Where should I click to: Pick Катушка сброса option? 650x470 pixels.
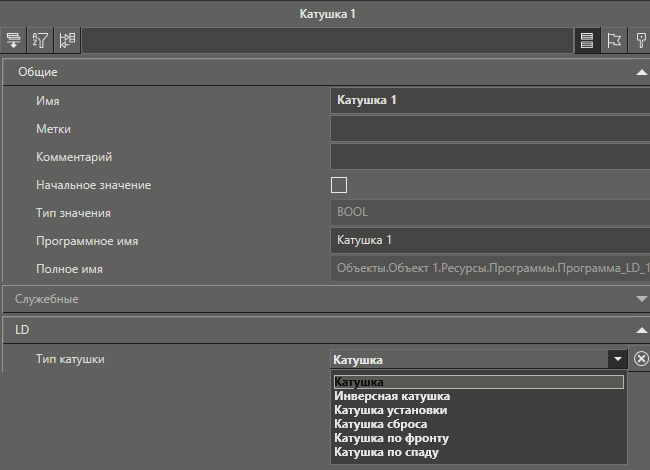pyautogui.click(x=380, y=424)
